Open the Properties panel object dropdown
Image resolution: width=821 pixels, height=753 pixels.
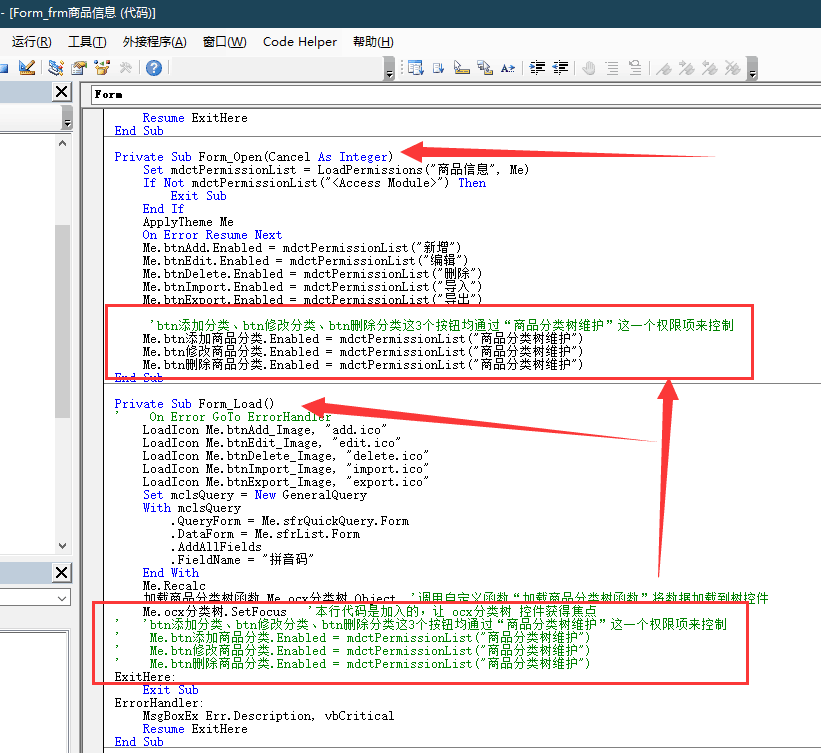pos(36,597)
